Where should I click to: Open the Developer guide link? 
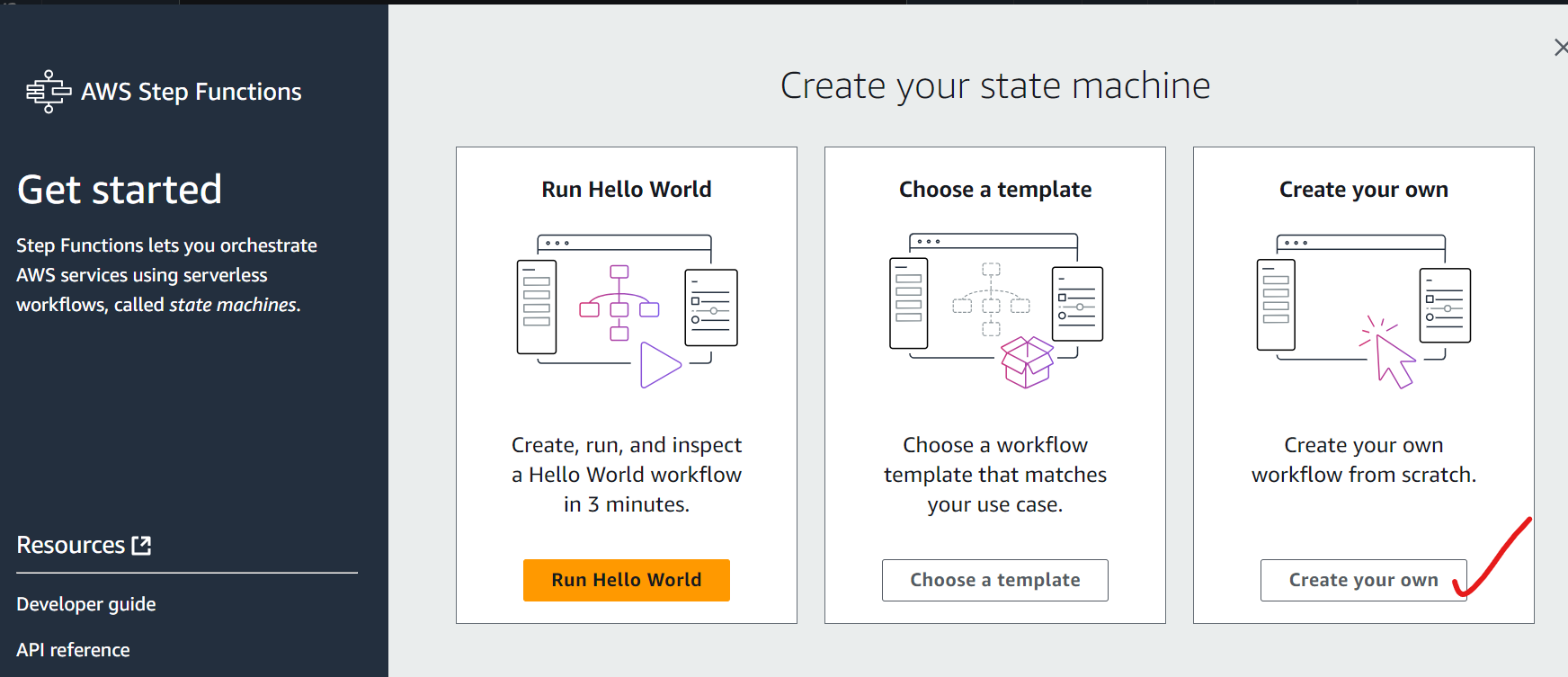pos(86,604)
